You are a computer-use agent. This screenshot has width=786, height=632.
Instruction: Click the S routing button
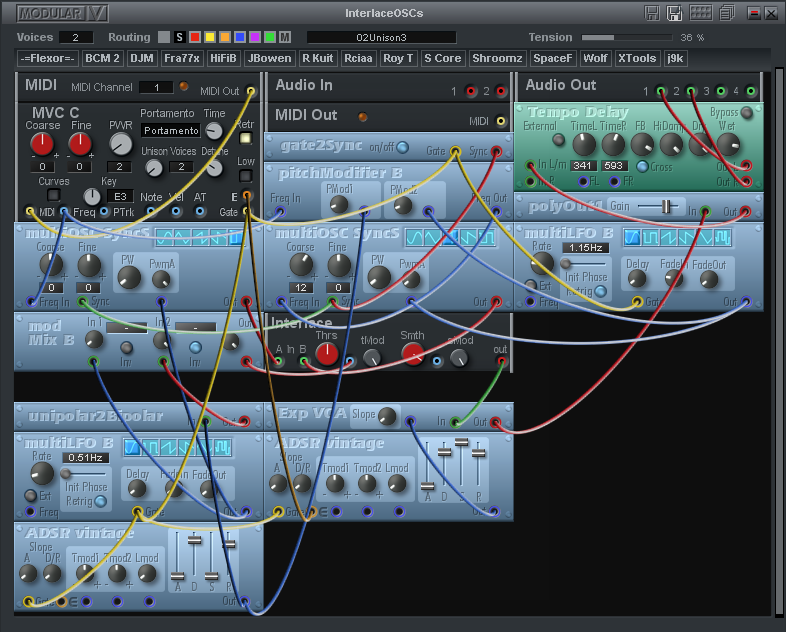click(180, 37)
